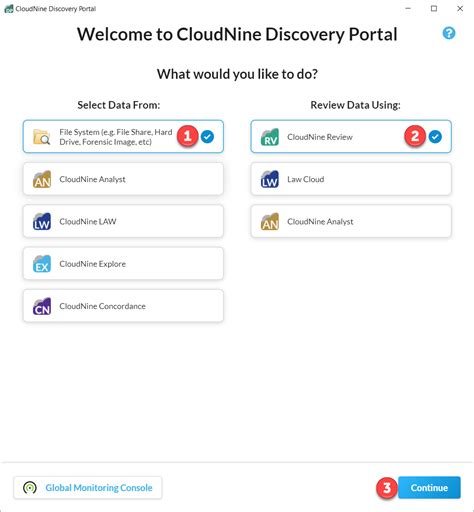Viewport: 474px width, 512px height.
Task: Select the "CloudNine LAW" label
Action: pyautogui.click(x=88, y=222)
